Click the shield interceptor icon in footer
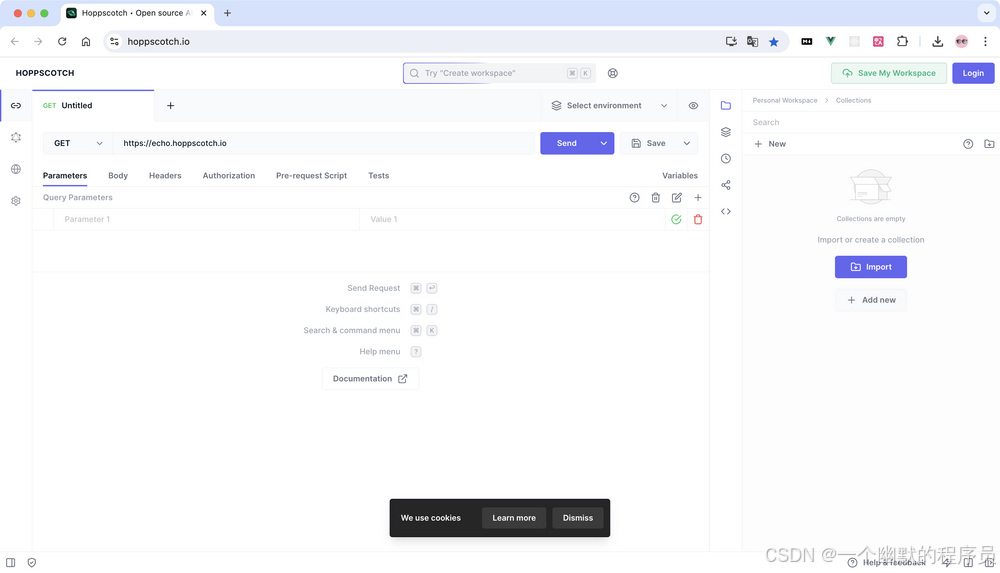The width and height of the screenshot is (1000, 573). (32, 563)
